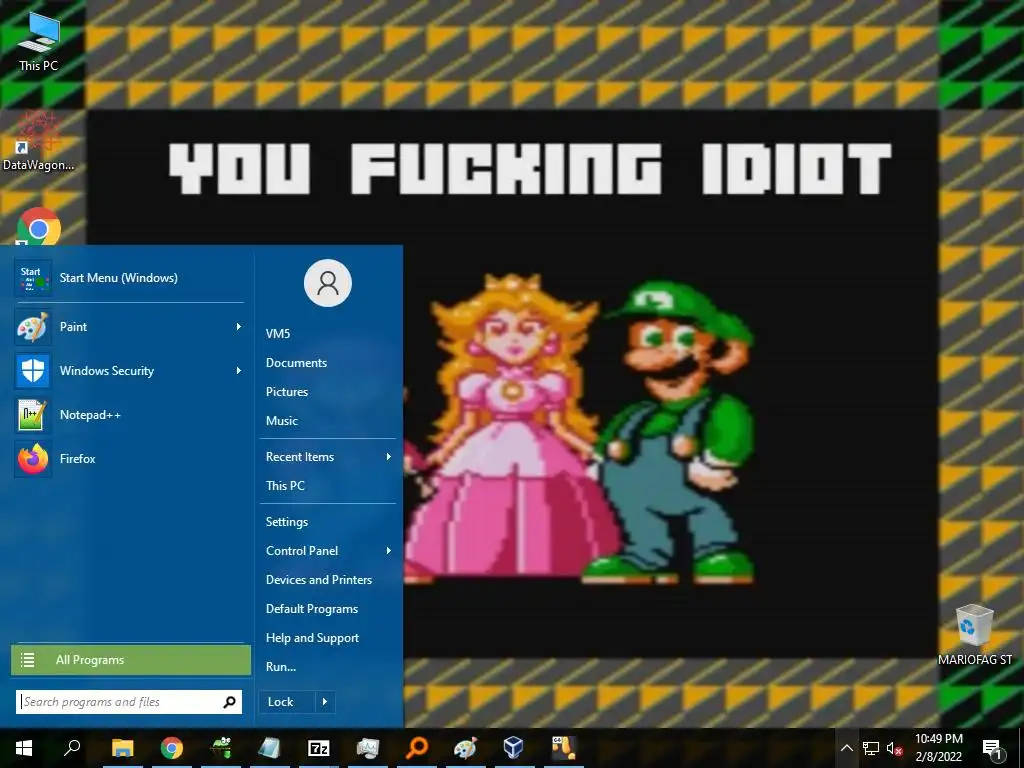The height and width of the screenshot is (768, 1024).
Task: Open the Run... dialog
Action: point(328,667)
